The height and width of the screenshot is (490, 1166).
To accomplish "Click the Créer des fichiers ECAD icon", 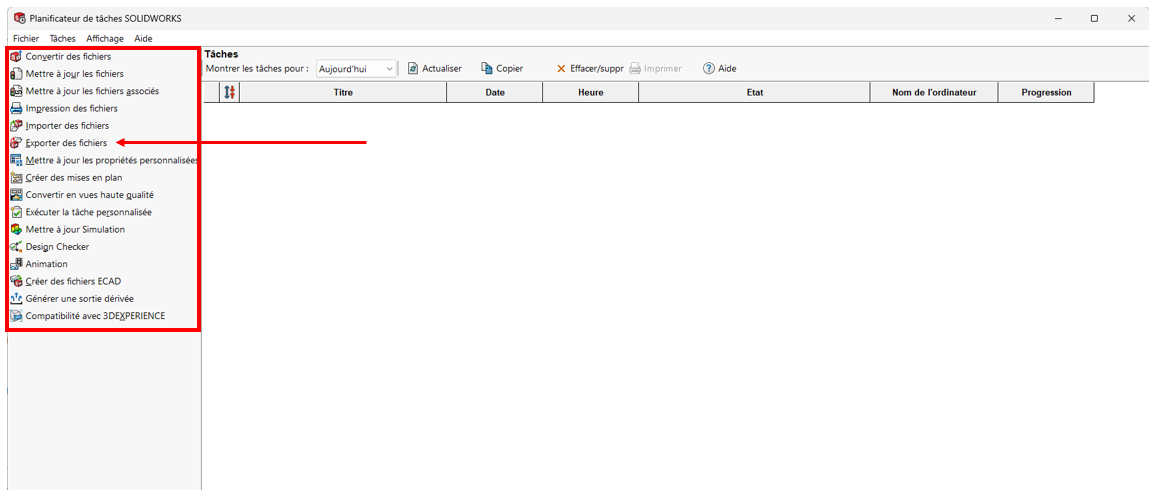I will 16,282.
